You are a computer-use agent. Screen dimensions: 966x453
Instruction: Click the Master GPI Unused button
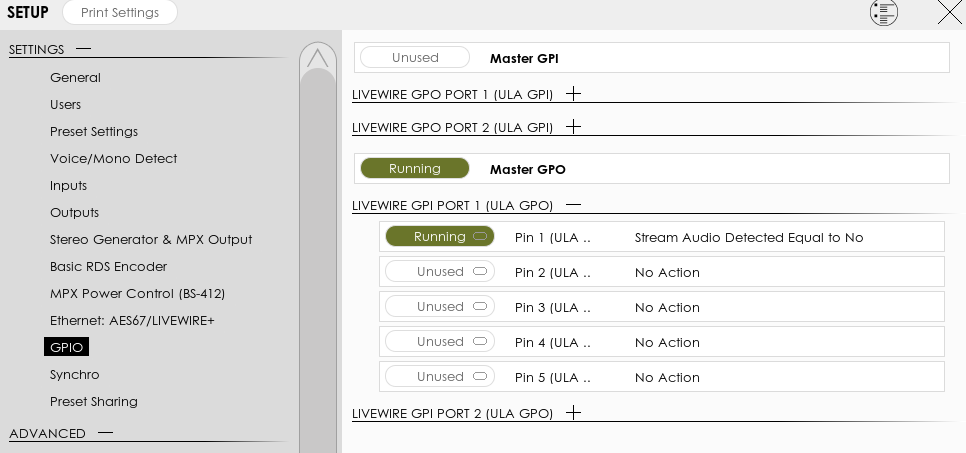point(414,58)
